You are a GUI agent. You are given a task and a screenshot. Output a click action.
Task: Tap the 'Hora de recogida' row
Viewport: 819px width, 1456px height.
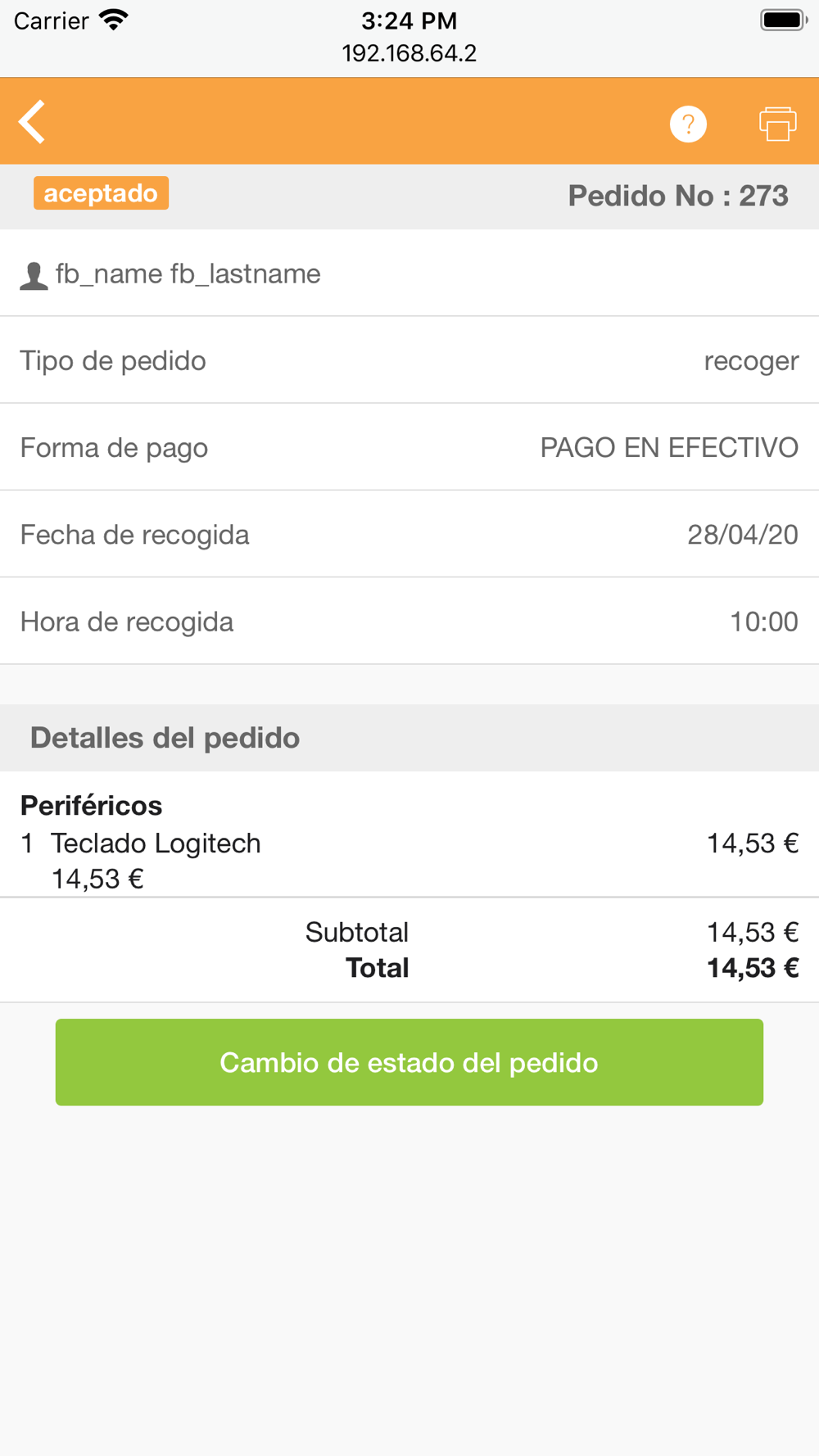(x=409, y=622)
